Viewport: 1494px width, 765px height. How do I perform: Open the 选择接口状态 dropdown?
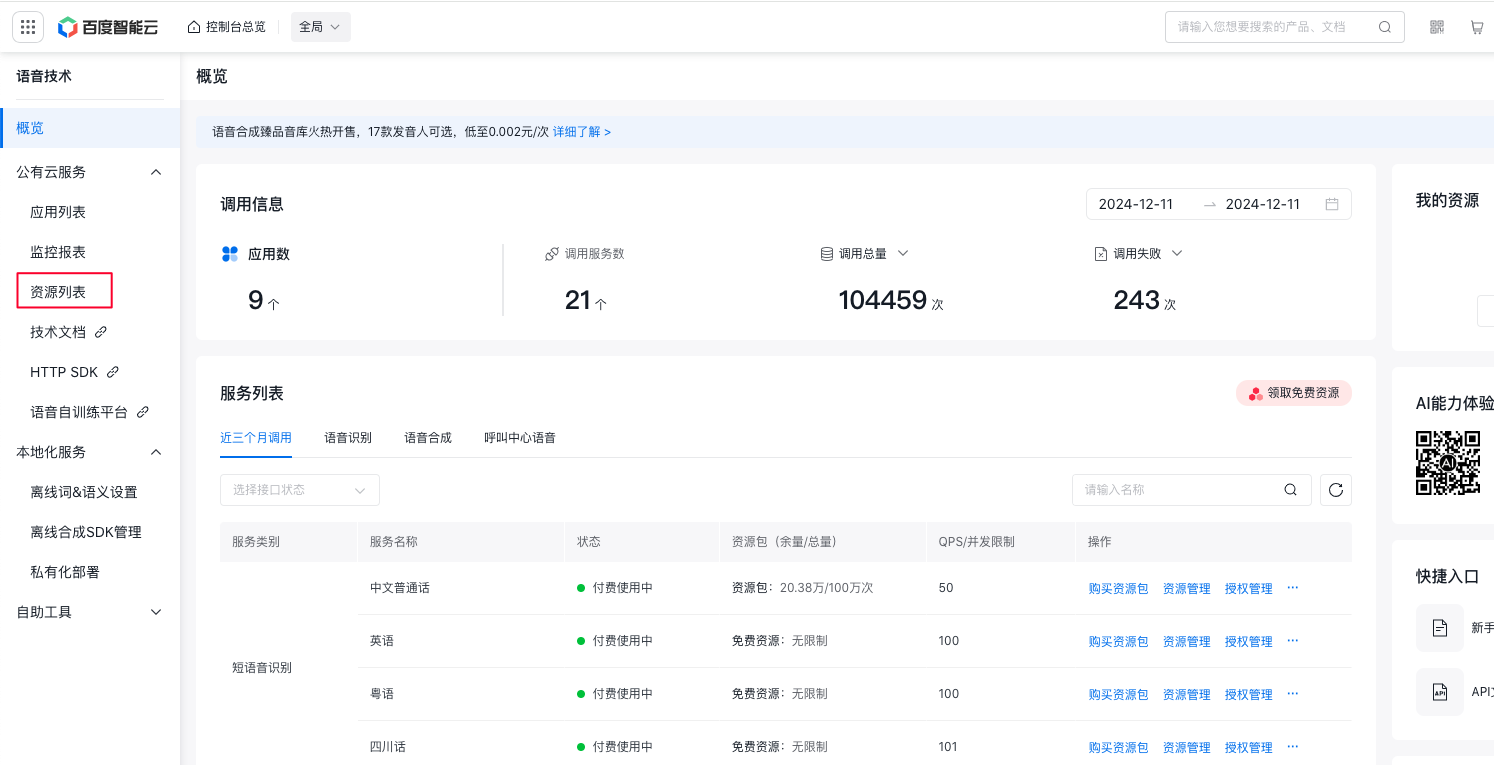(300, 490)
